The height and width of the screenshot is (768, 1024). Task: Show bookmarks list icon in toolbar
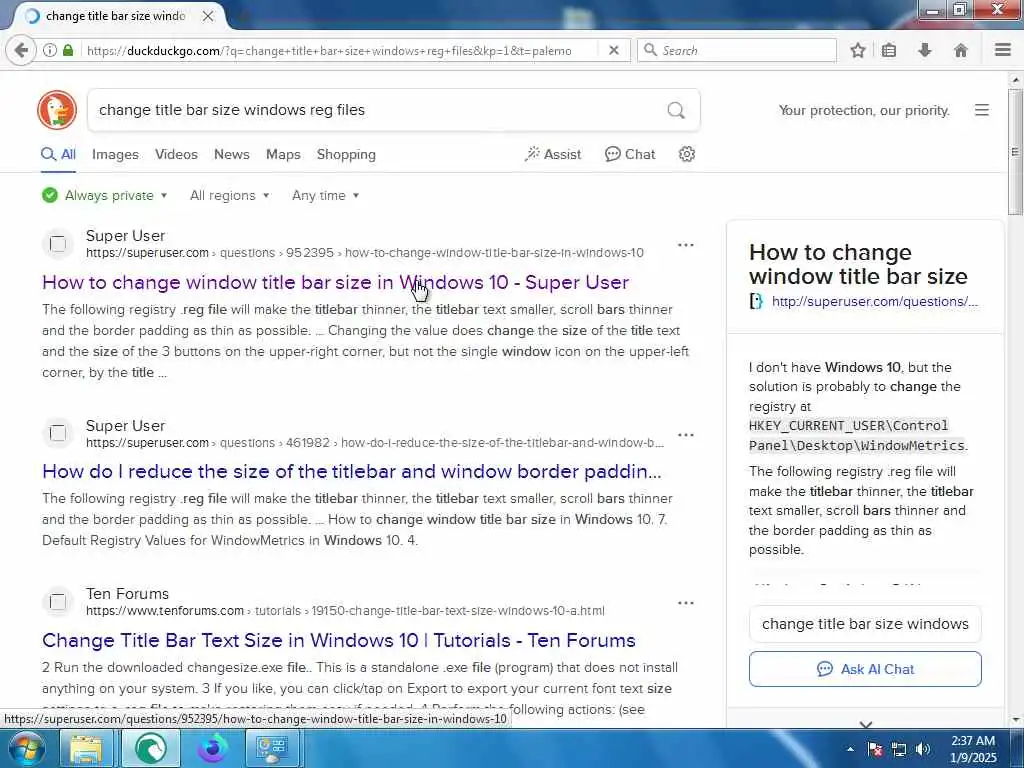(x=889, y=50)
